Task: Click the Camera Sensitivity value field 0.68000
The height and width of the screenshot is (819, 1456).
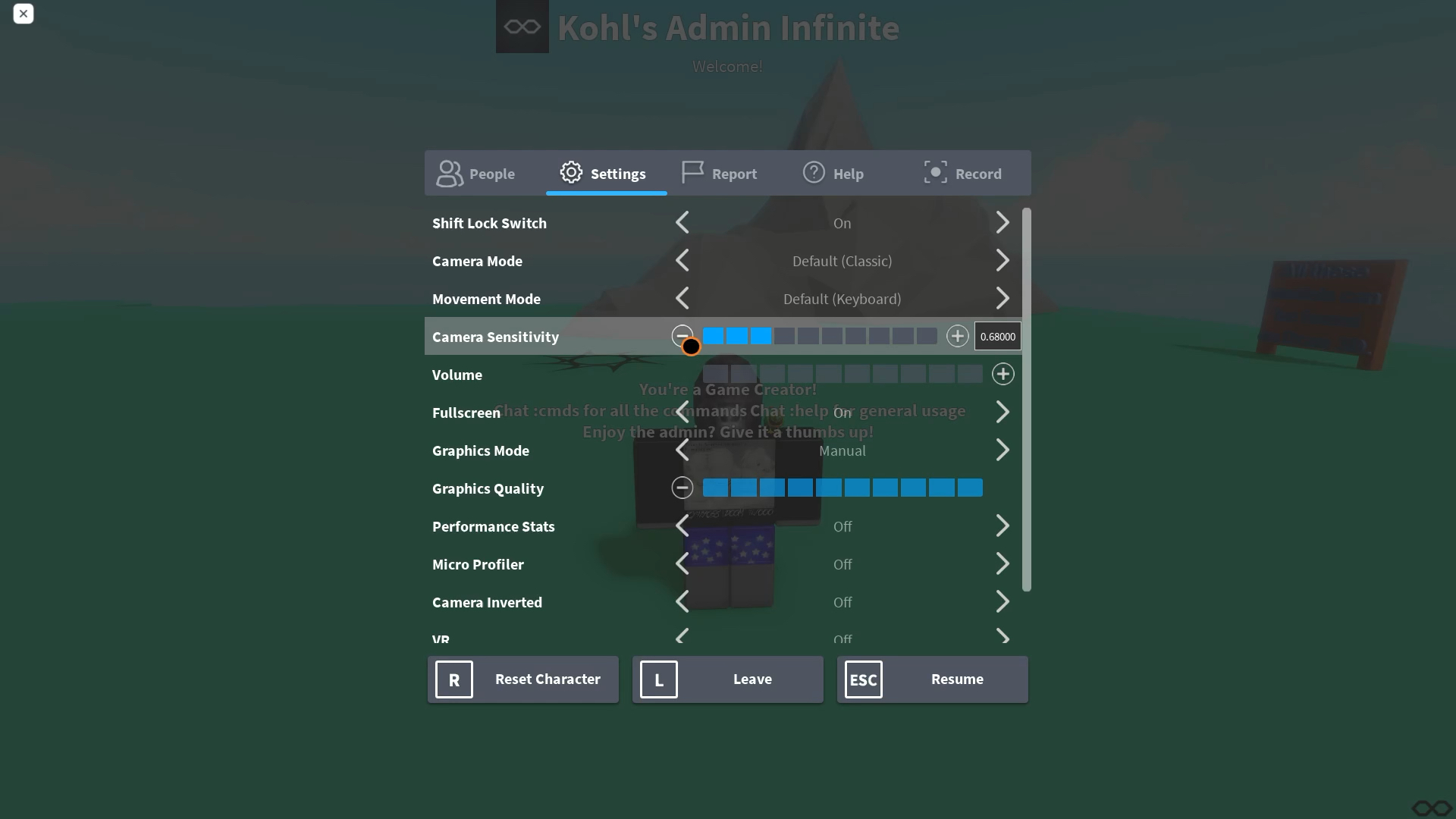Action: coord(998,337)
